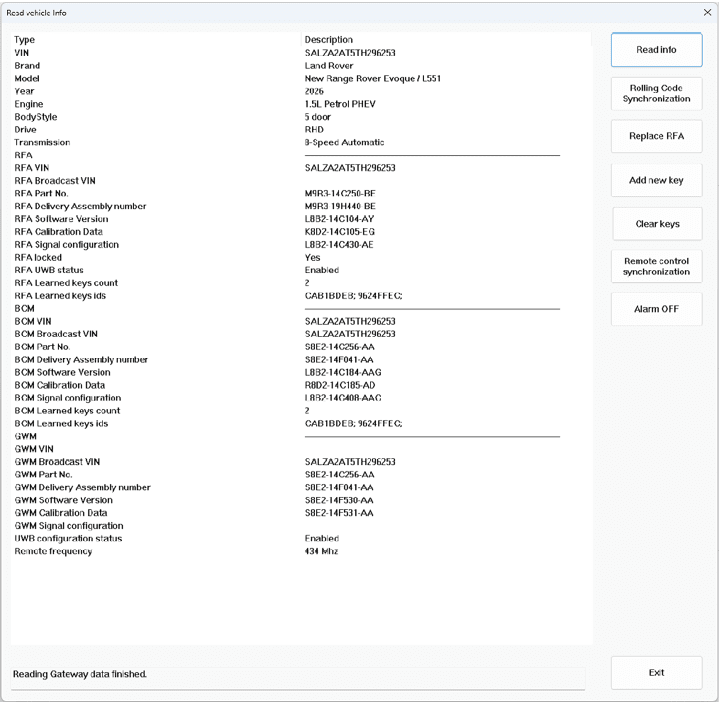719x707 pixels.
Task: Click the 2026 year value
Action: pyautogui.click(x=314, y=91)
